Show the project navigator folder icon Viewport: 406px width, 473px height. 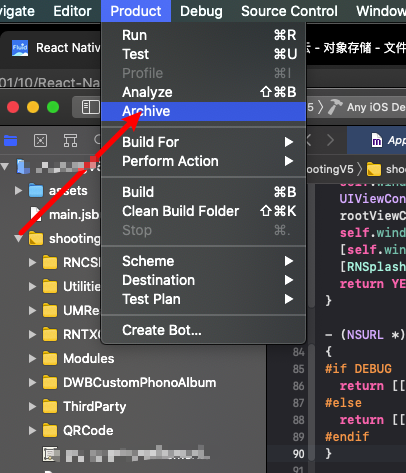10,141
